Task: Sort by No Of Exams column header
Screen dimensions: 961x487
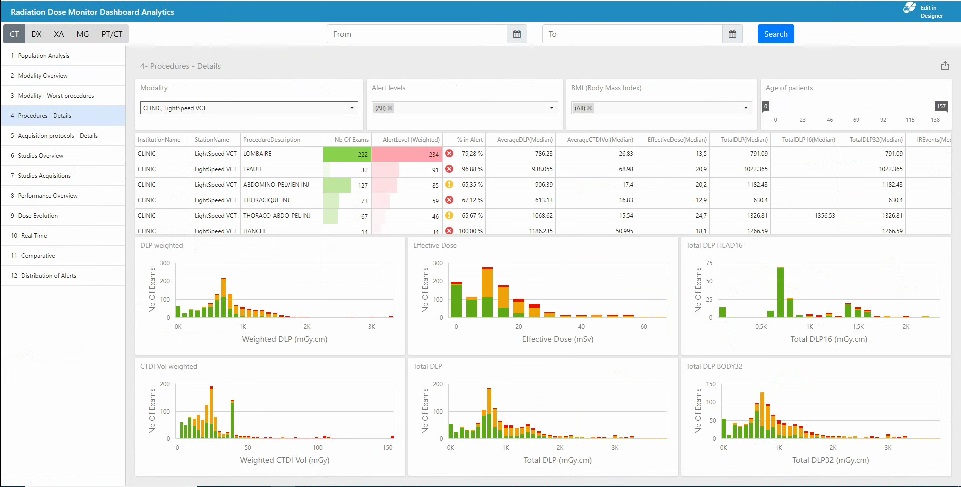Action: [x=349, y=140]
